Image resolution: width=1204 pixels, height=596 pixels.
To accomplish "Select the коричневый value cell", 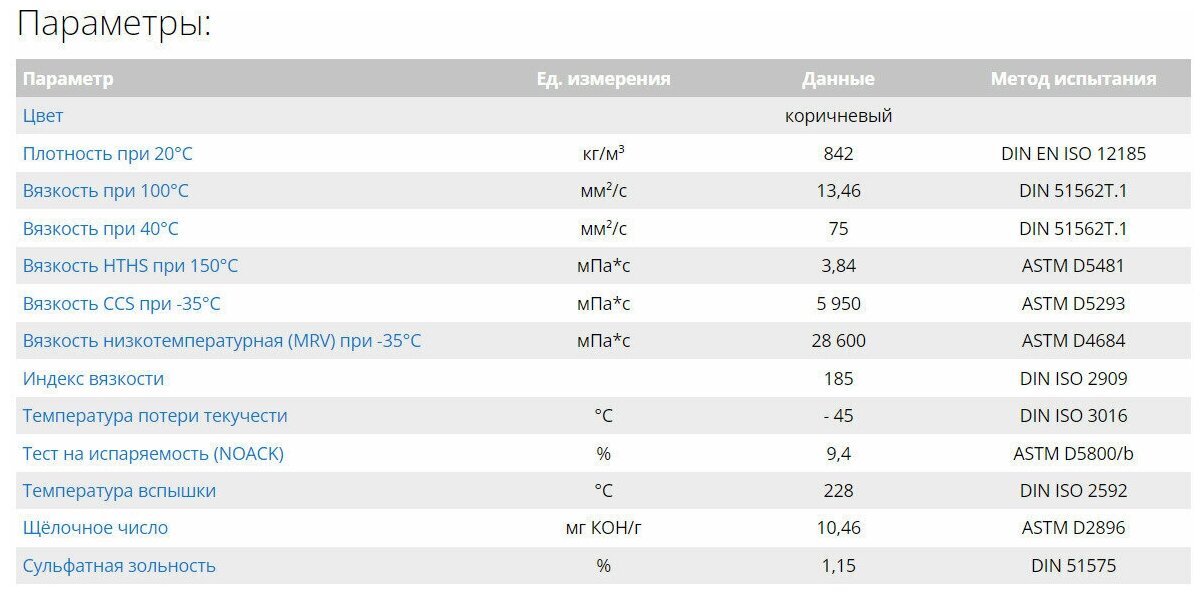I will coord(838,116).
